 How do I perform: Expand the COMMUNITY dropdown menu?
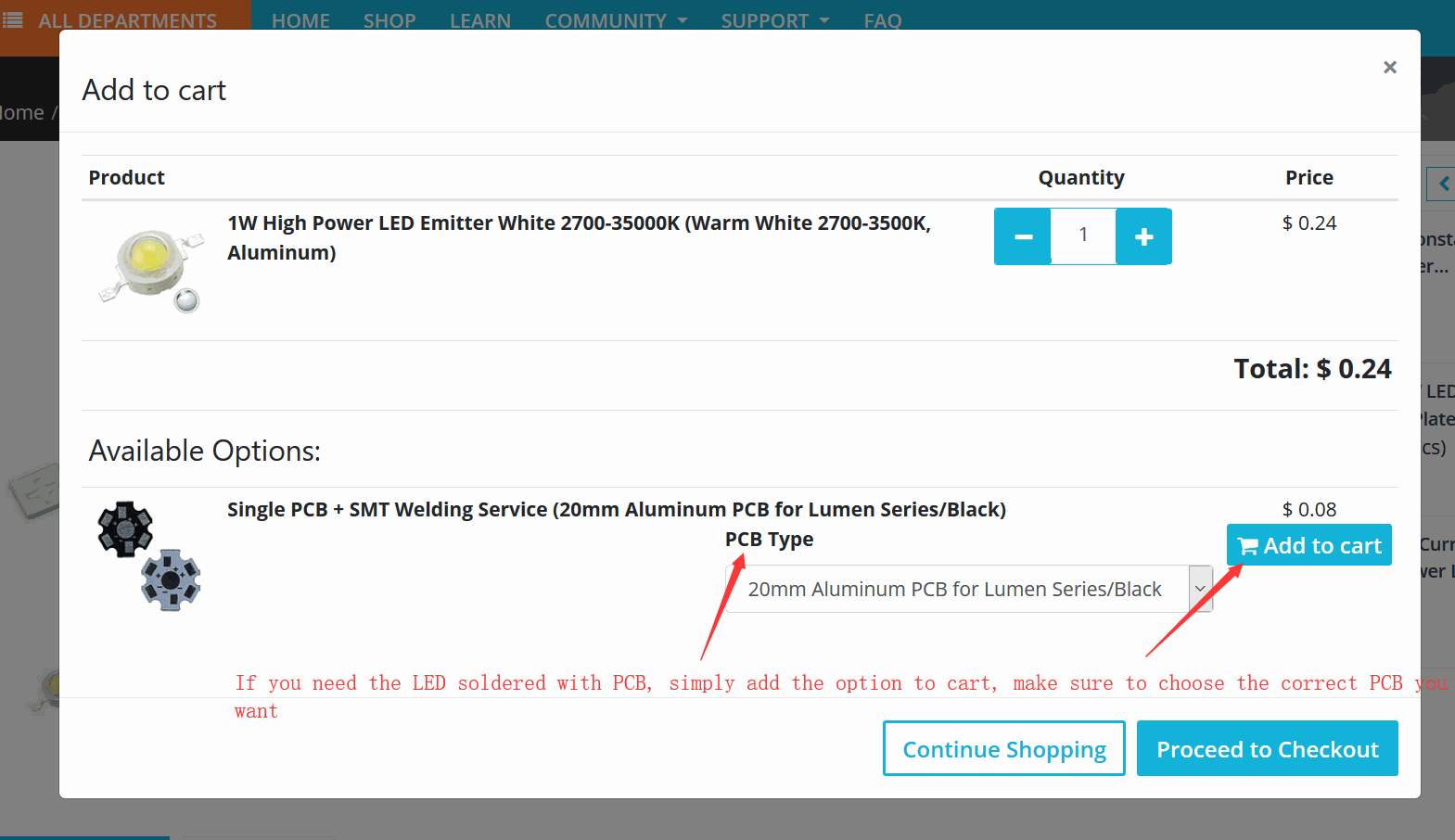pyautogui.click(x=616, y=20)
